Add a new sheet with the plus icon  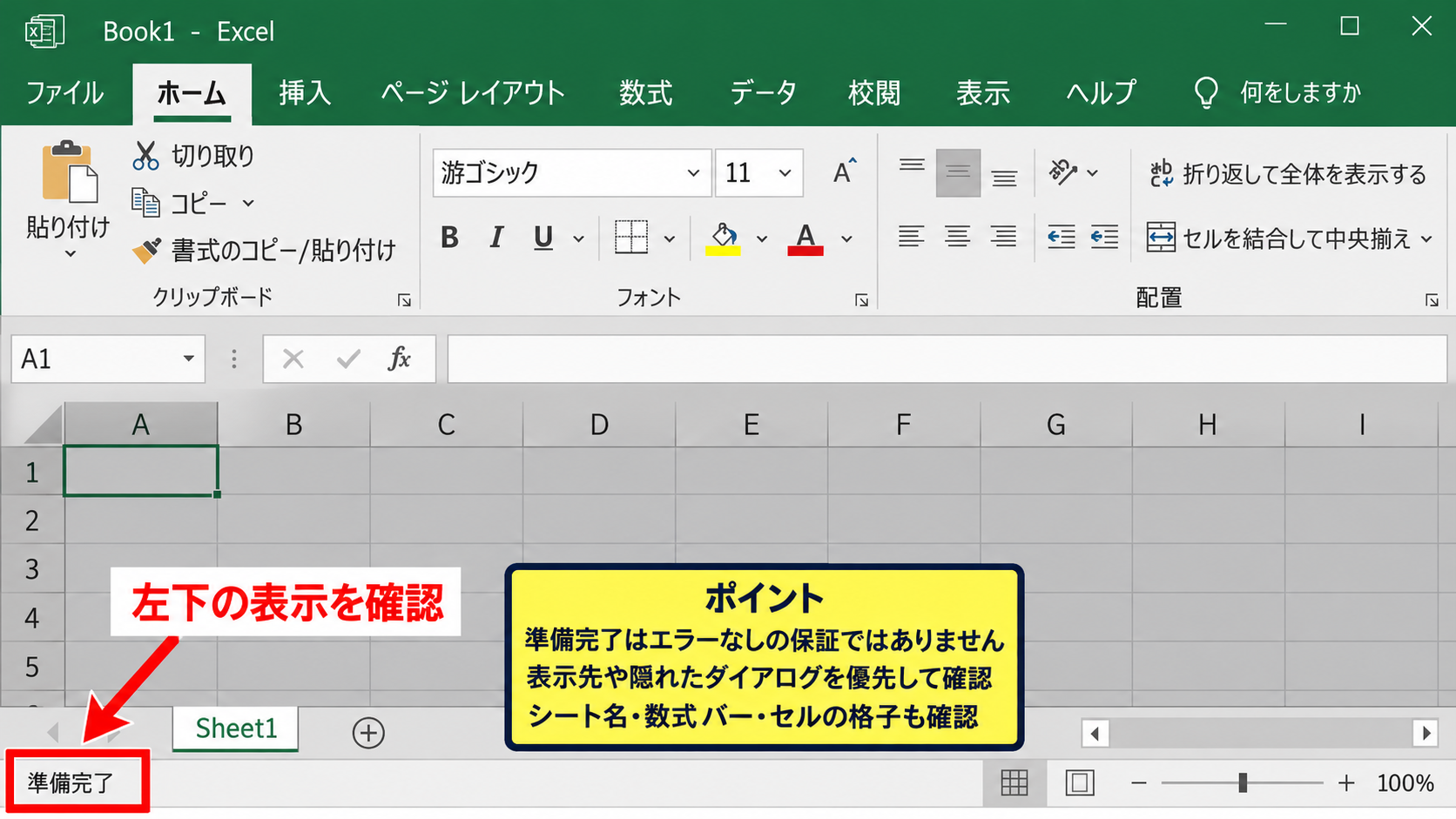368,733
